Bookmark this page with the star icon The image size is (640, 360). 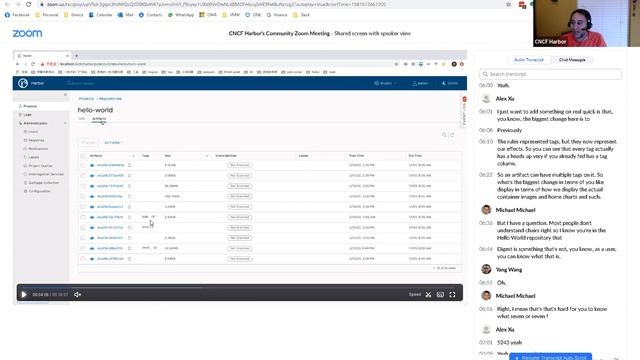(x=508, y=4)
